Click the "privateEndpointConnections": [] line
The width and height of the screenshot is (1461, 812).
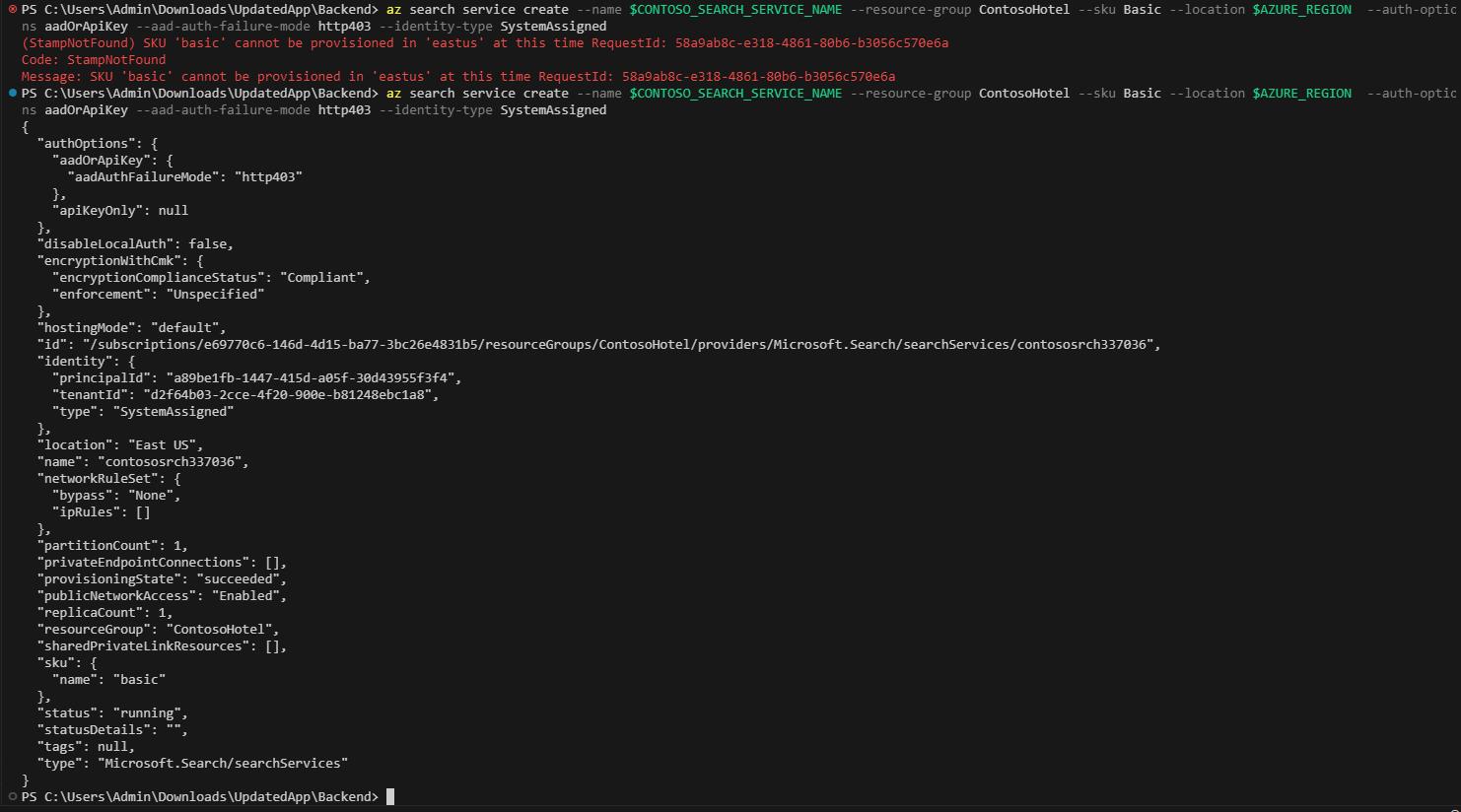[x=163, y=563]
